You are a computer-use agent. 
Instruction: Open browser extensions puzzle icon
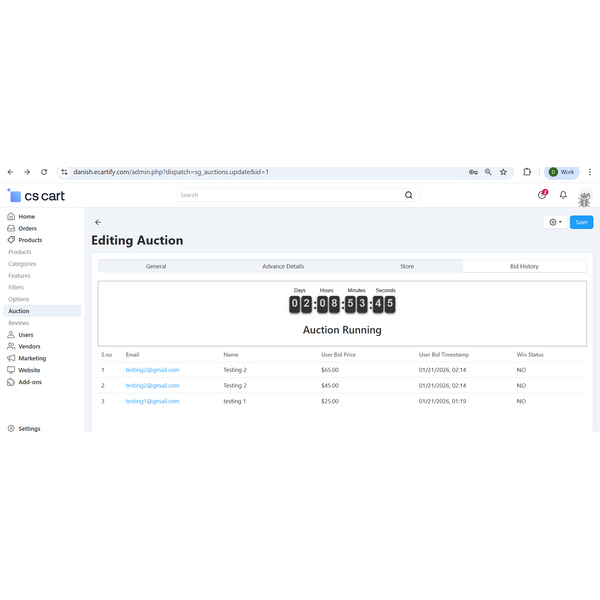pos(527,172)
